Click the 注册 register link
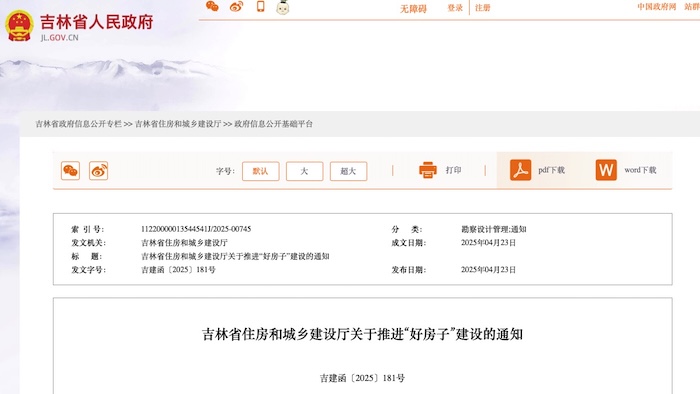700x394 pixels. 483,8
